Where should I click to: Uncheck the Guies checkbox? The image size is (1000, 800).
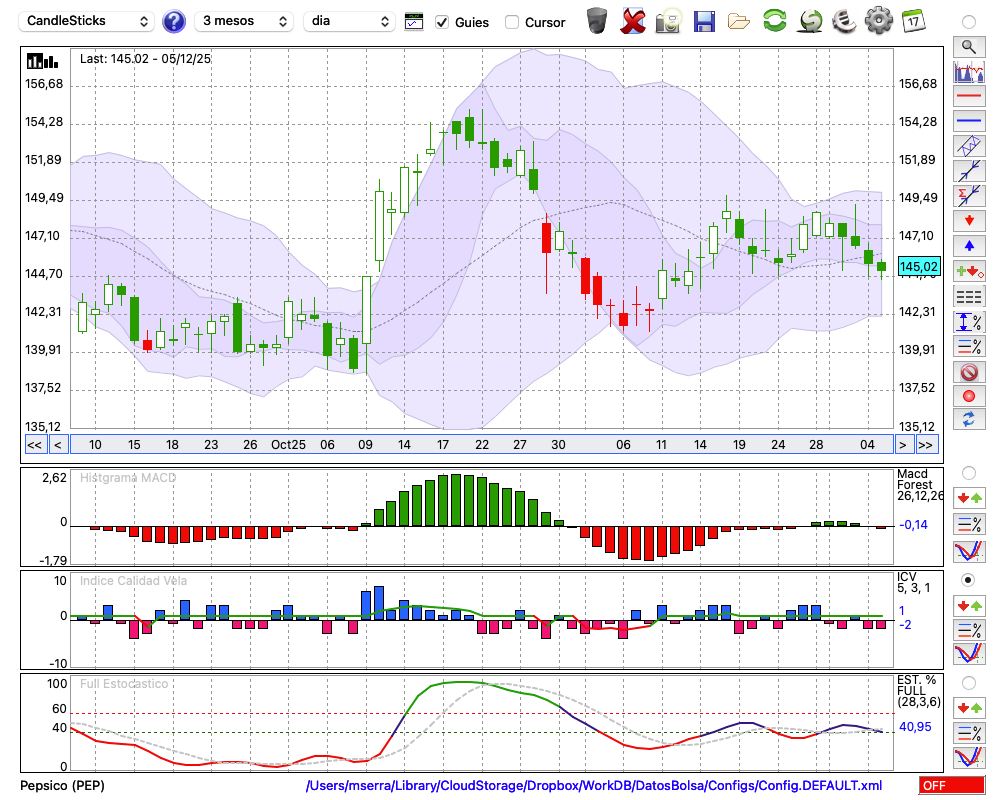pyautogui.click(x=442, y=22)
